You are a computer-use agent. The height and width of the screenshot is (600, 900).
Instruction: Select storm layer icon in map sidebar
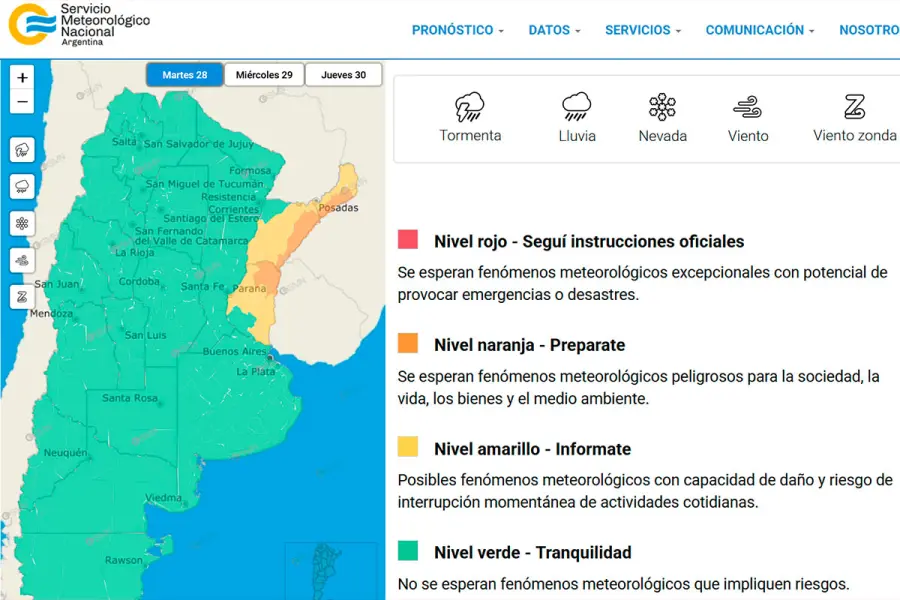(x=22, y=150)
